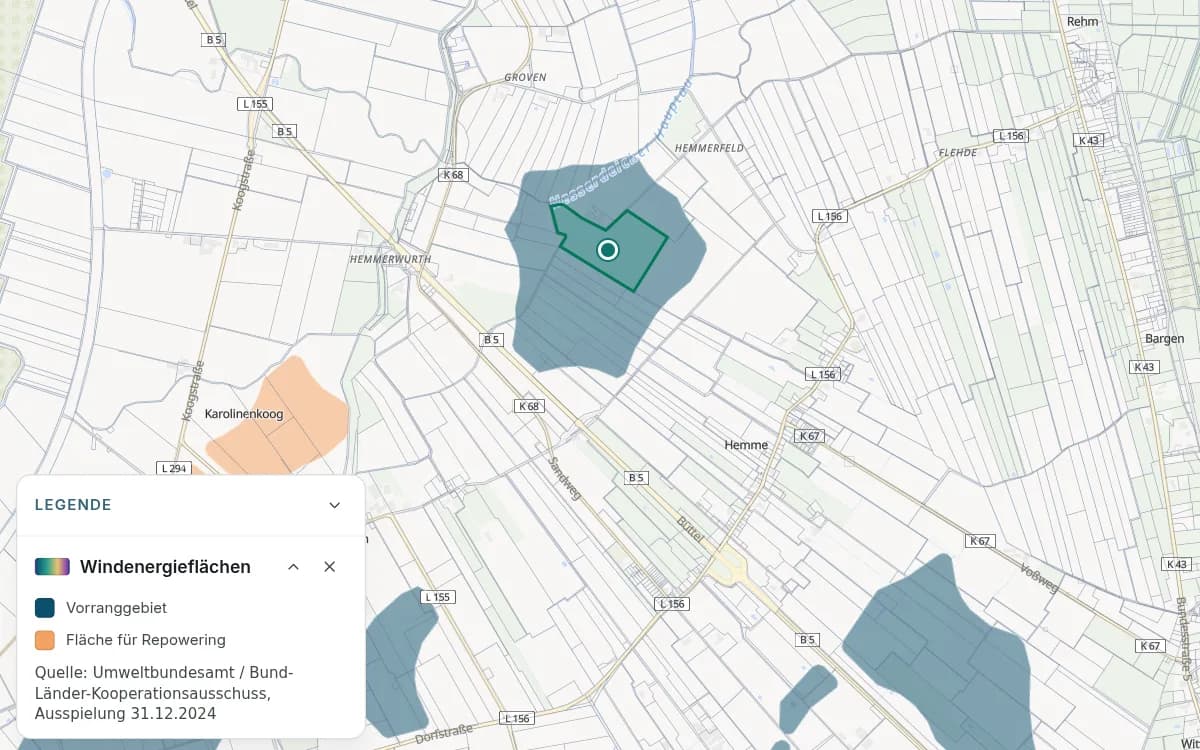Screen dimensions: 1200x750
Task: Click the K 68 shield near Groven
Action: pyautogui.click(x=453, y=175)
